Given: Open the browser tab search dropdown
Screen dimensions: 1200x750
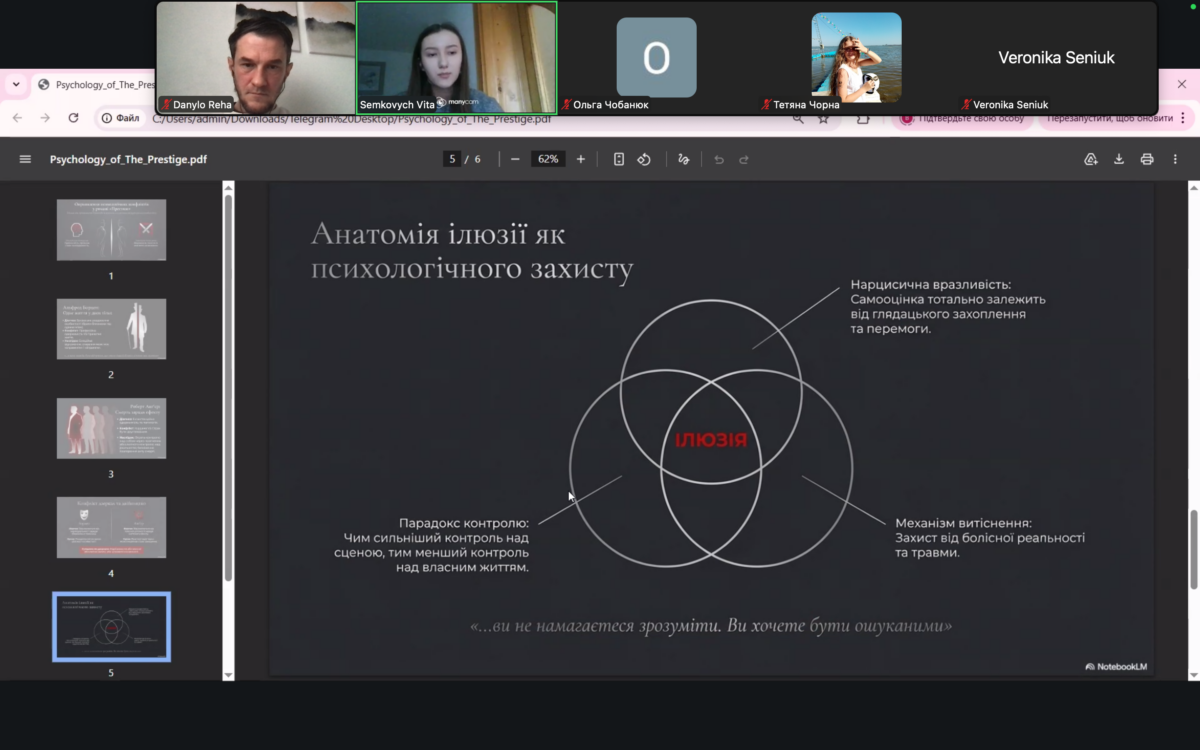Looking at the screenshot, I should pos(16,85).
